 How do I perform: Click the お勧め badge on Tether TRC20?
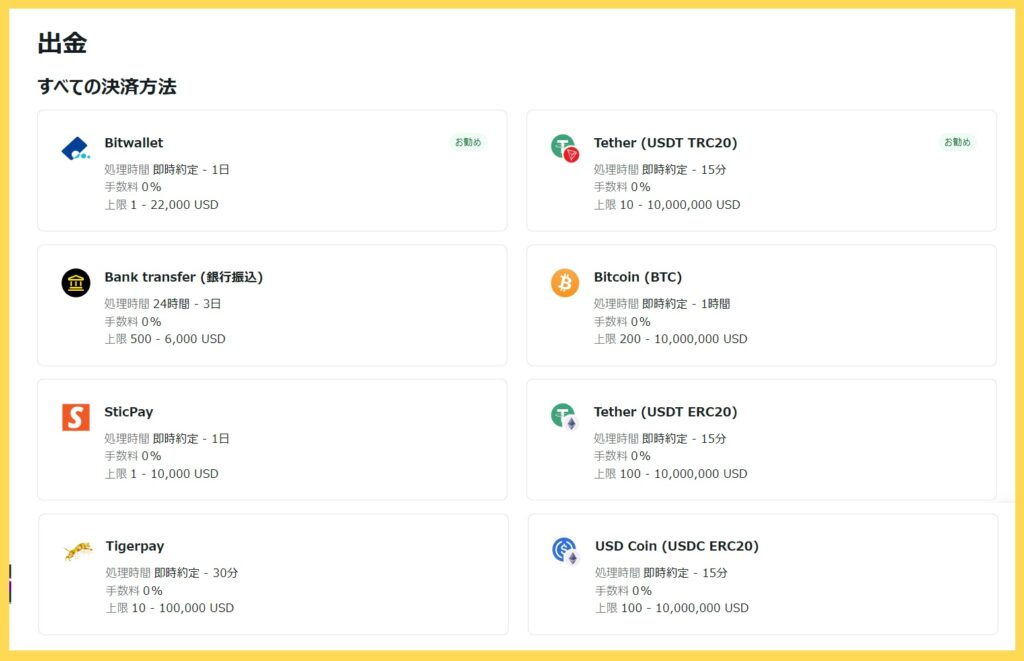pos(957,142)
